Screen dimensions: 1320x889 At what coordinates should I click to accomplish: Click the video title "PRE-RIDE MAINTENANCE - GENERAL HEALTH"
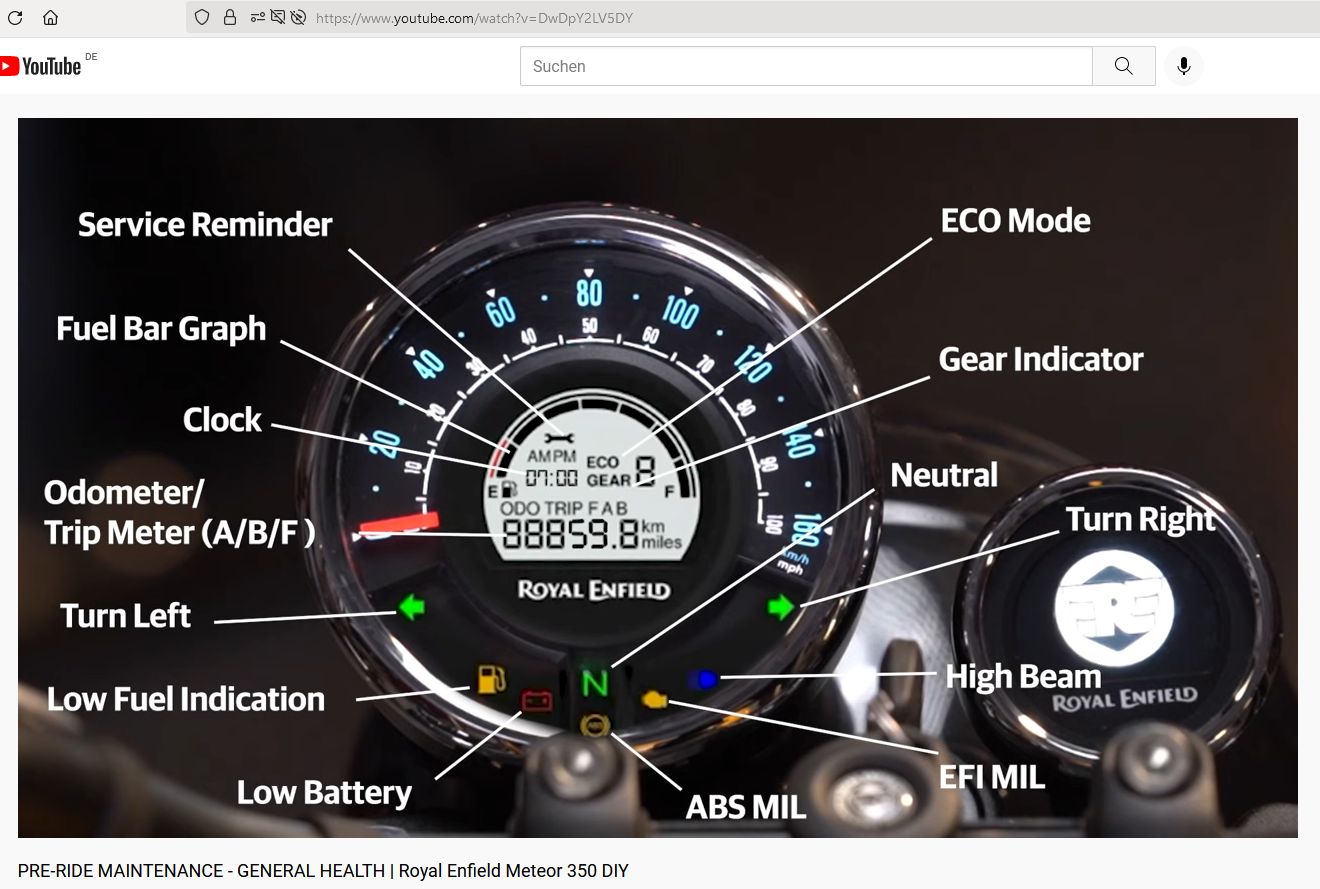[x=201, y=871]
